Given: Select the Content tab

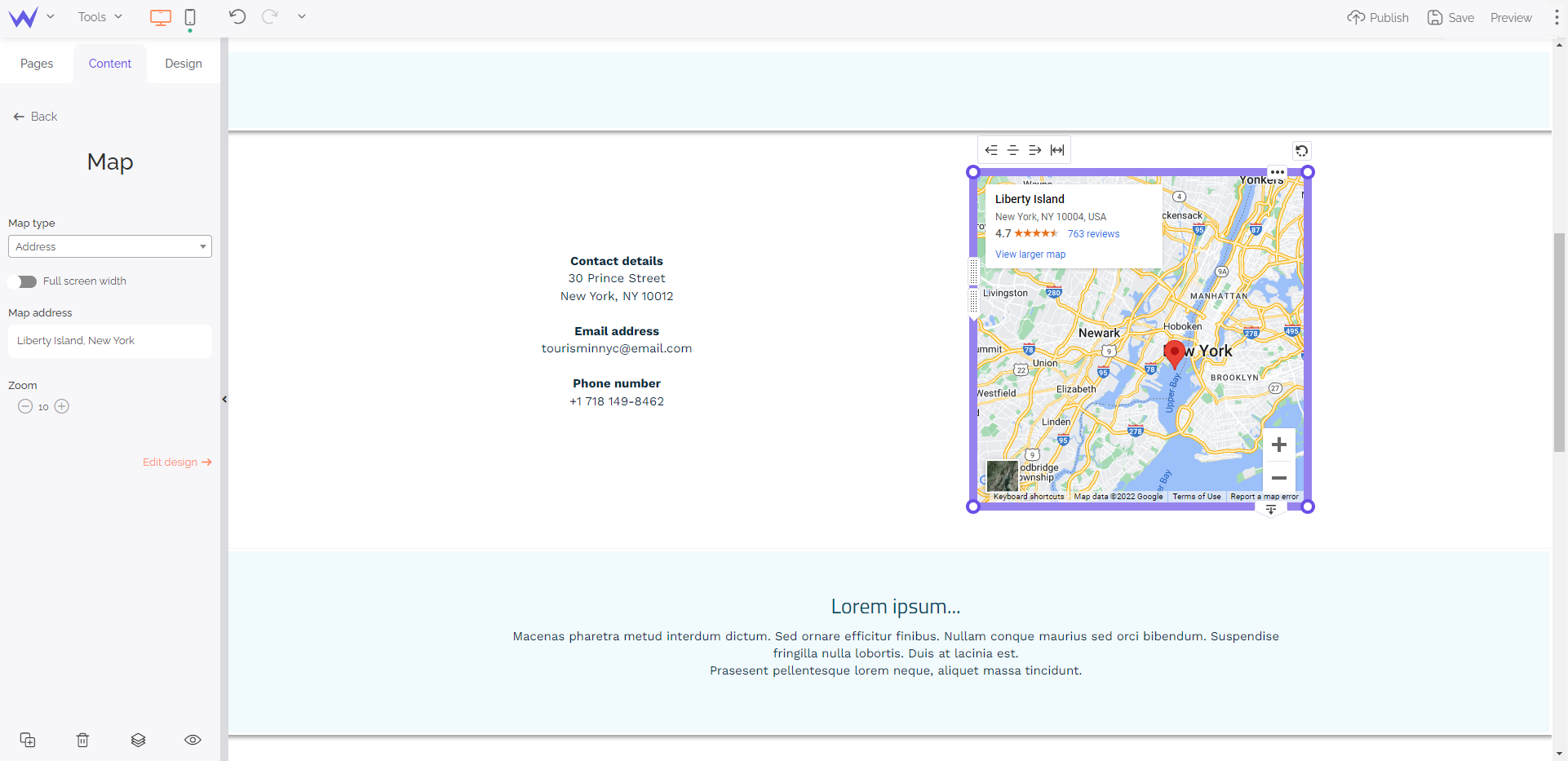Looking at the screenshot, I should pos(110,64).
